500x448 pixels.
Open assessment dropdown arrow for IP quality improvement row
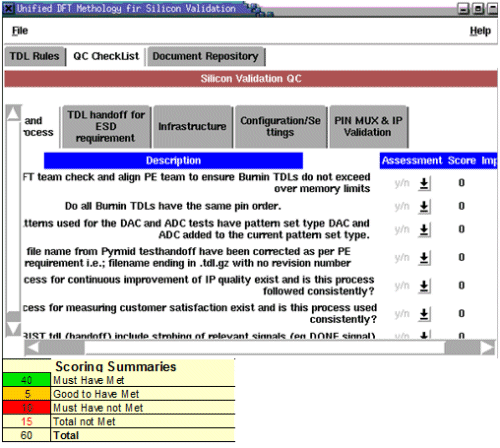(x=424, y=286)
